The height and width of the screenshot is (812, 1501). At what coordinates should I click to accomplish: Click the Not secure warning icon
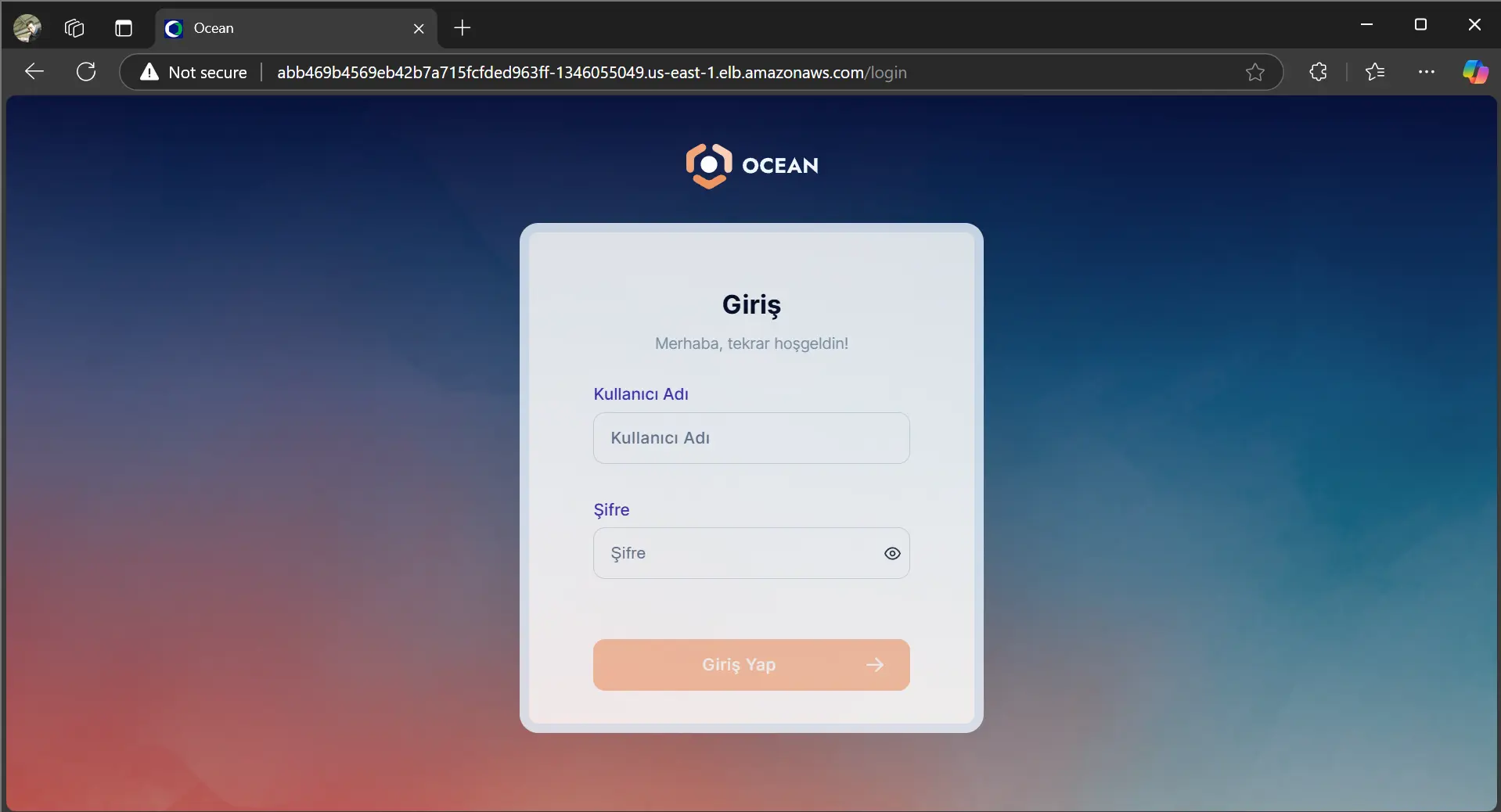pyautogui.click(x=149, y=72)
